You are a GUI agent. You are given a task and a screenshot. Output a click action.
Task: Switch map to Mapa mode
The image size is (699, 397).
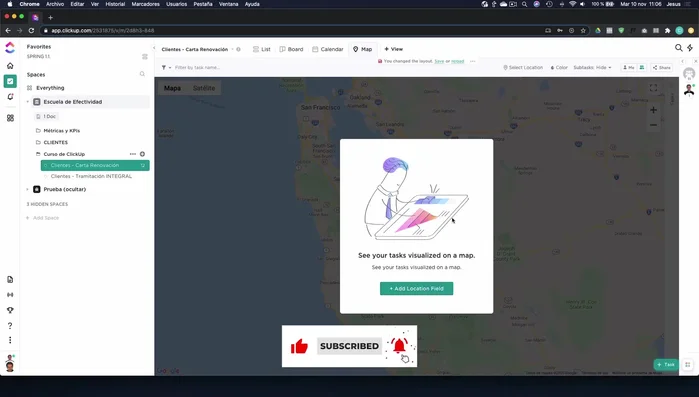[x=172, y=88]
